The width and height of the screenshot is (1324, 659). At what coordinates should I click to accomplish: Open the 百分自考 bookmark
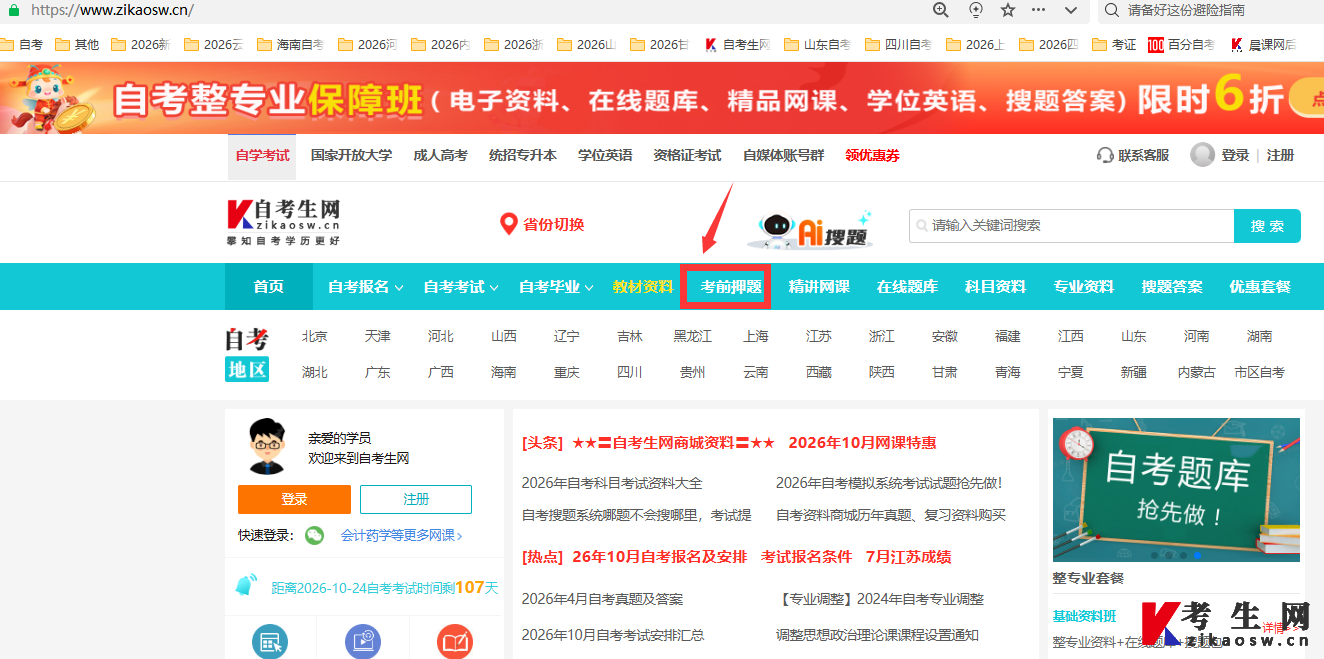click(x=1181, y=45)
